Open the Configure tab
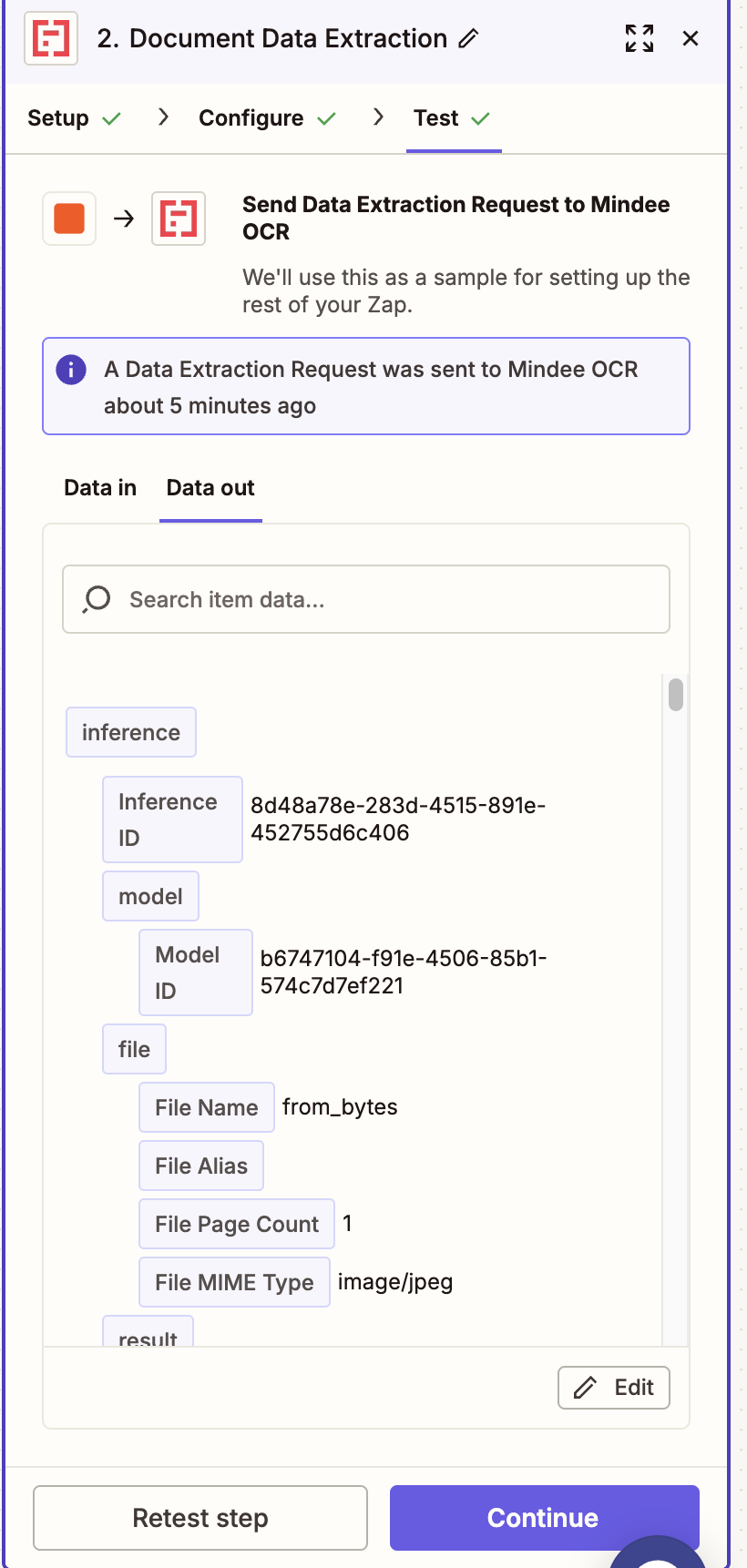The height and width of the screenshot is (1568, 747). pyautogui.click(x=267, y=118)
